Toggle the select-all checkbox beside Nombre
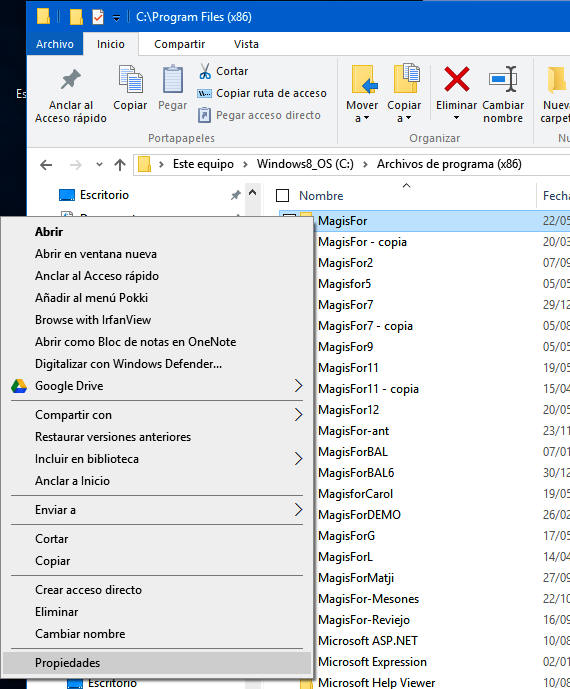Viewport: 570px width, 689px height. coord(282,196)
